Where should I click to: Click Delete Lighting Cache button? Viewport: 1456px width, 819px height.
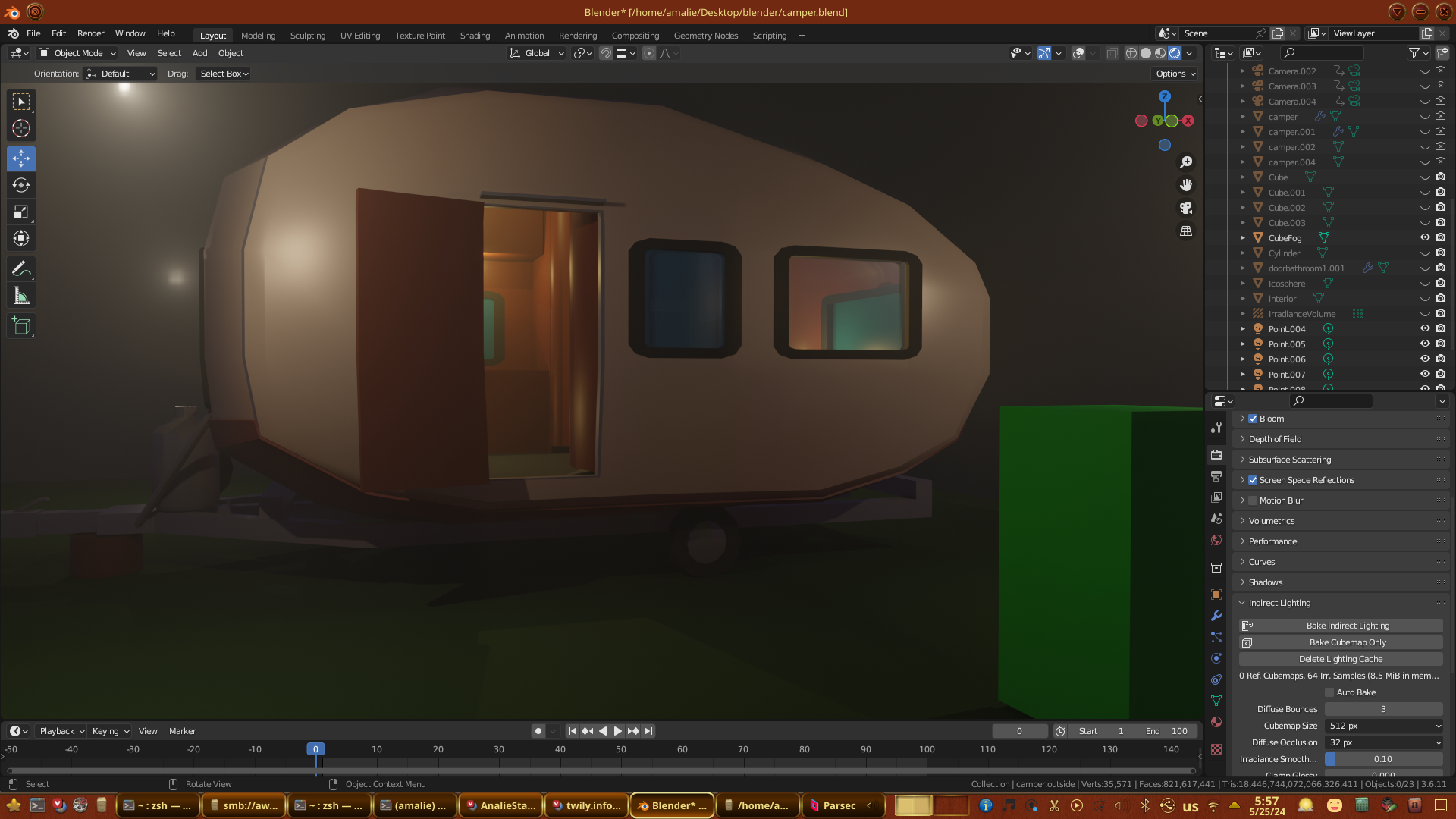tap(1341, 659)
